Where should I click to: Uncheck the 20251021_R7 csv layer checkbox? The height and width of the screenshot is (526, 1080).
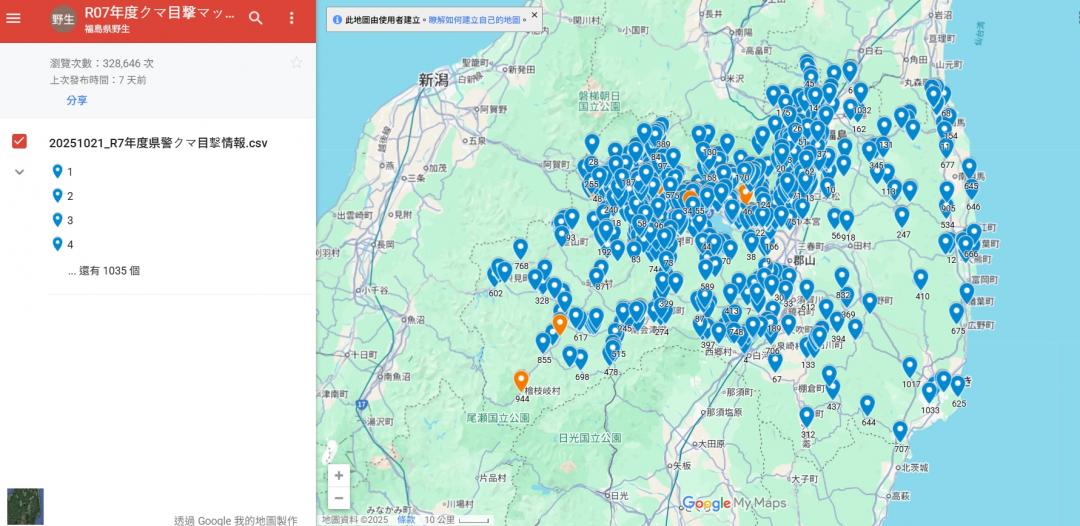(x=19, y=142)
